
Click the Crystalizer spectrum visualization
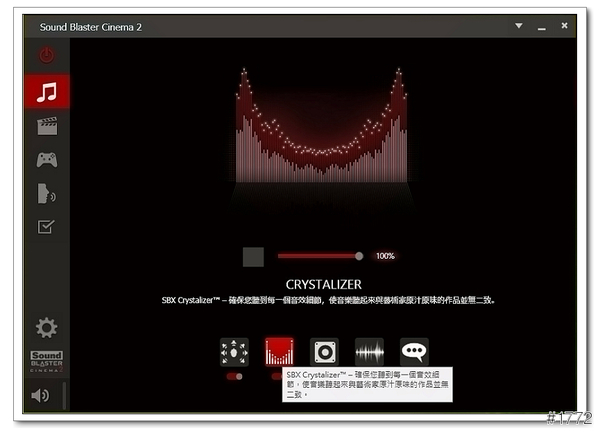coord(321,125)
